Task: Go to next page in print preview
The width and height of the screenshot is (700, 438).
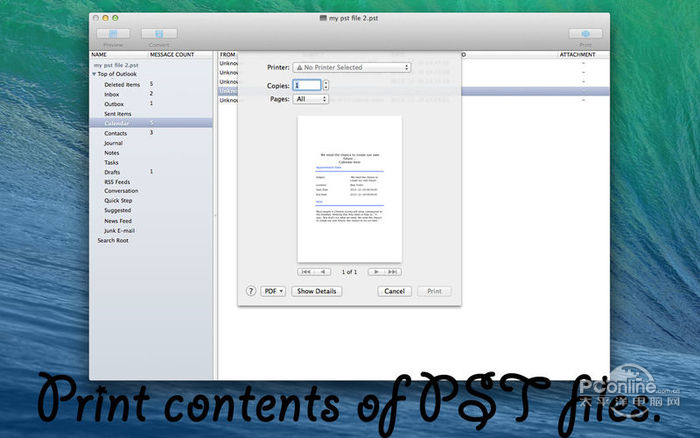Action: [376, 271]
